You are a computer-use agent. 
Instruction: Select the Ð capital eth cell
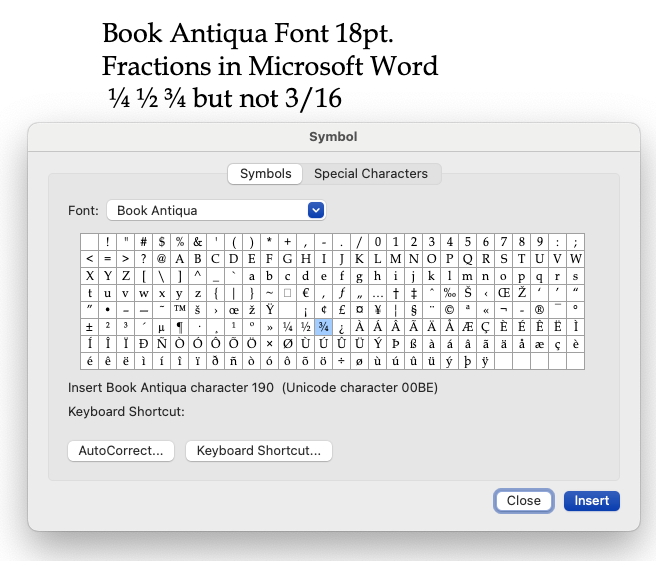point(144,344)
